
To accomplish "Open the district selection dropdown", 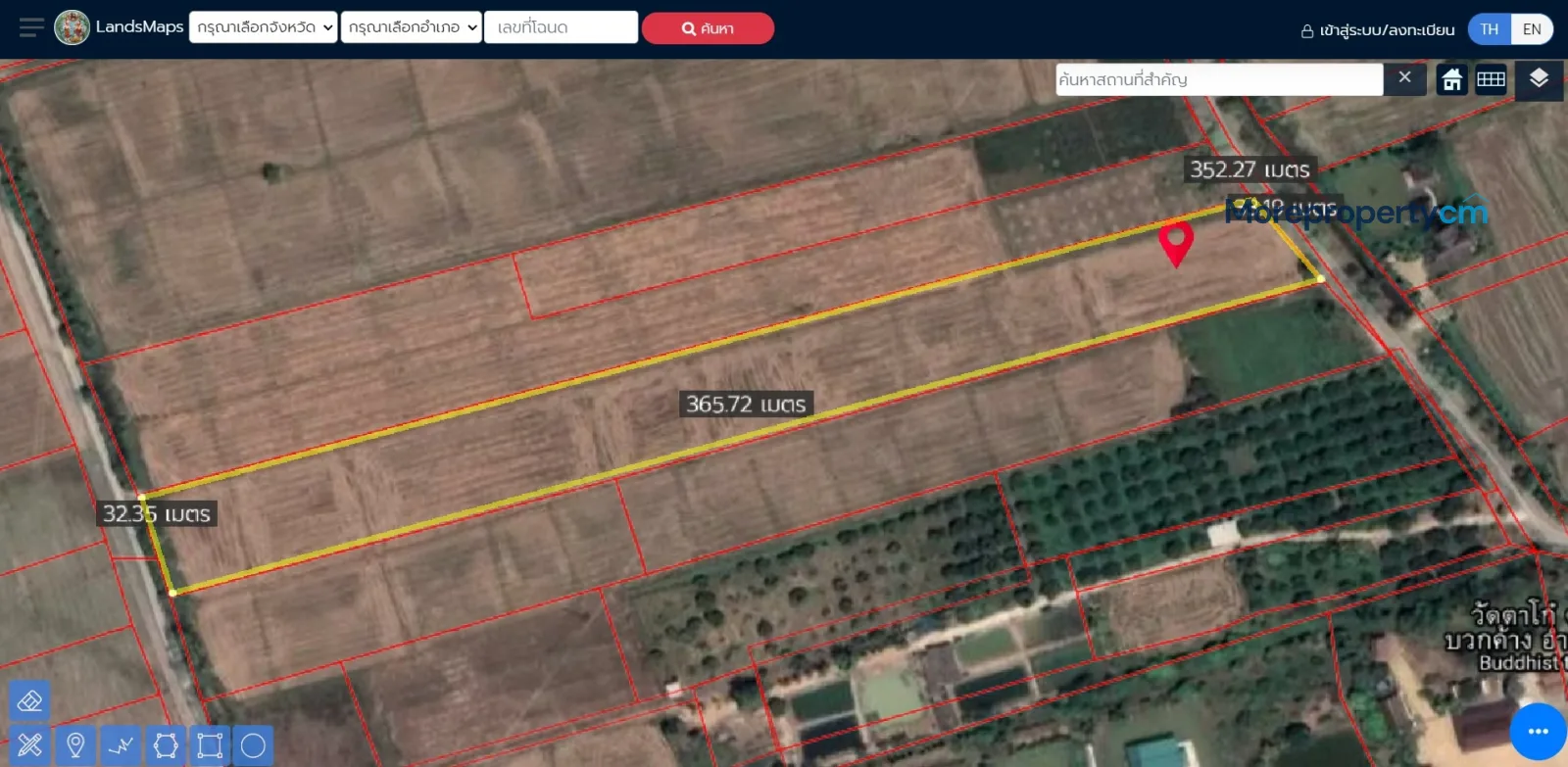I will pyautogui.click(x=412, y=27).
